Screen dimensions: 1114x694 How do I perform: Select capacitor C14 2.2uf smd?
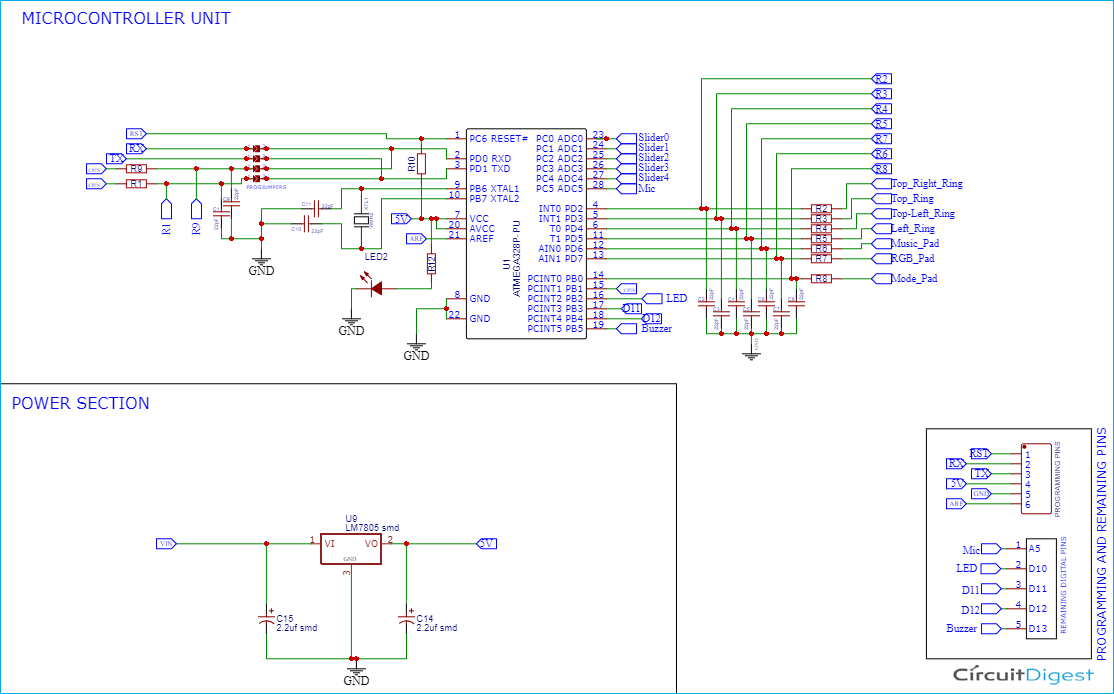click(406, 619)
